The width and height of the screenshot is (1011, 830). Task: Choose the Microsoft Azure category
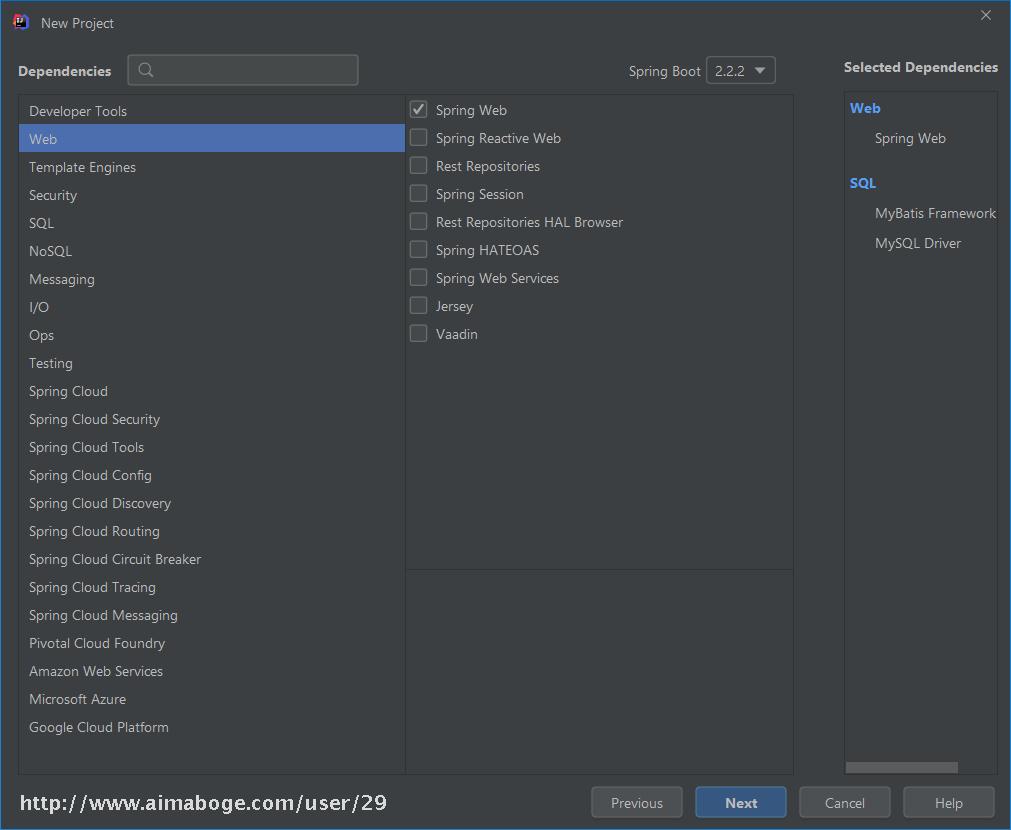pos(211,699)
